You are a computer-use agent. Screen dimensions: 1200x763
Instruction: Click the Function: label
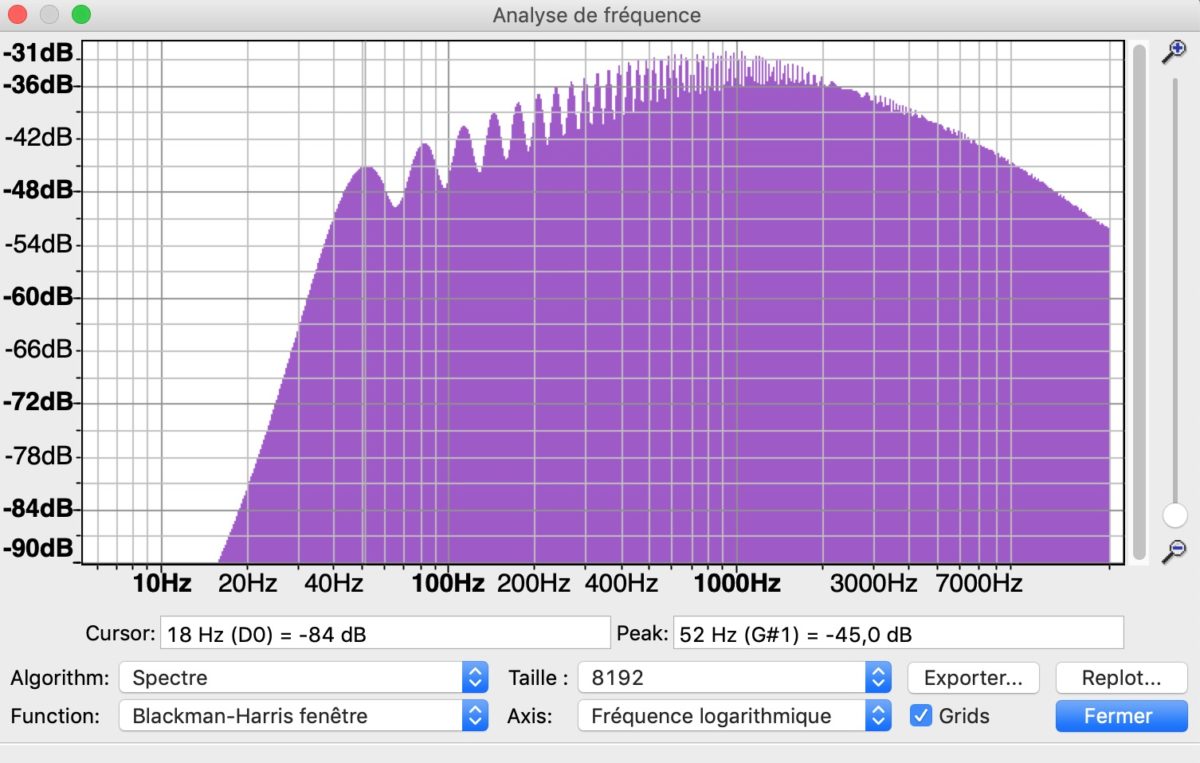(x=55, y=716)
